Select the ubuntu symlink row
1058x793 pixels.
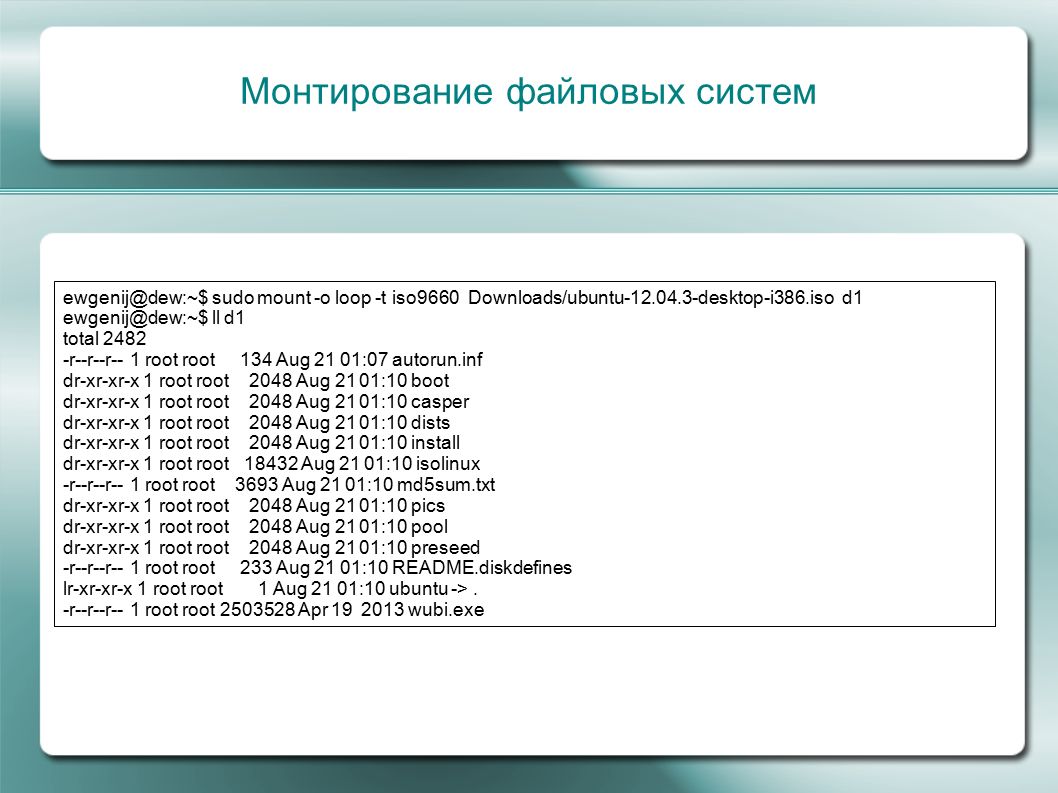point(271,589)
